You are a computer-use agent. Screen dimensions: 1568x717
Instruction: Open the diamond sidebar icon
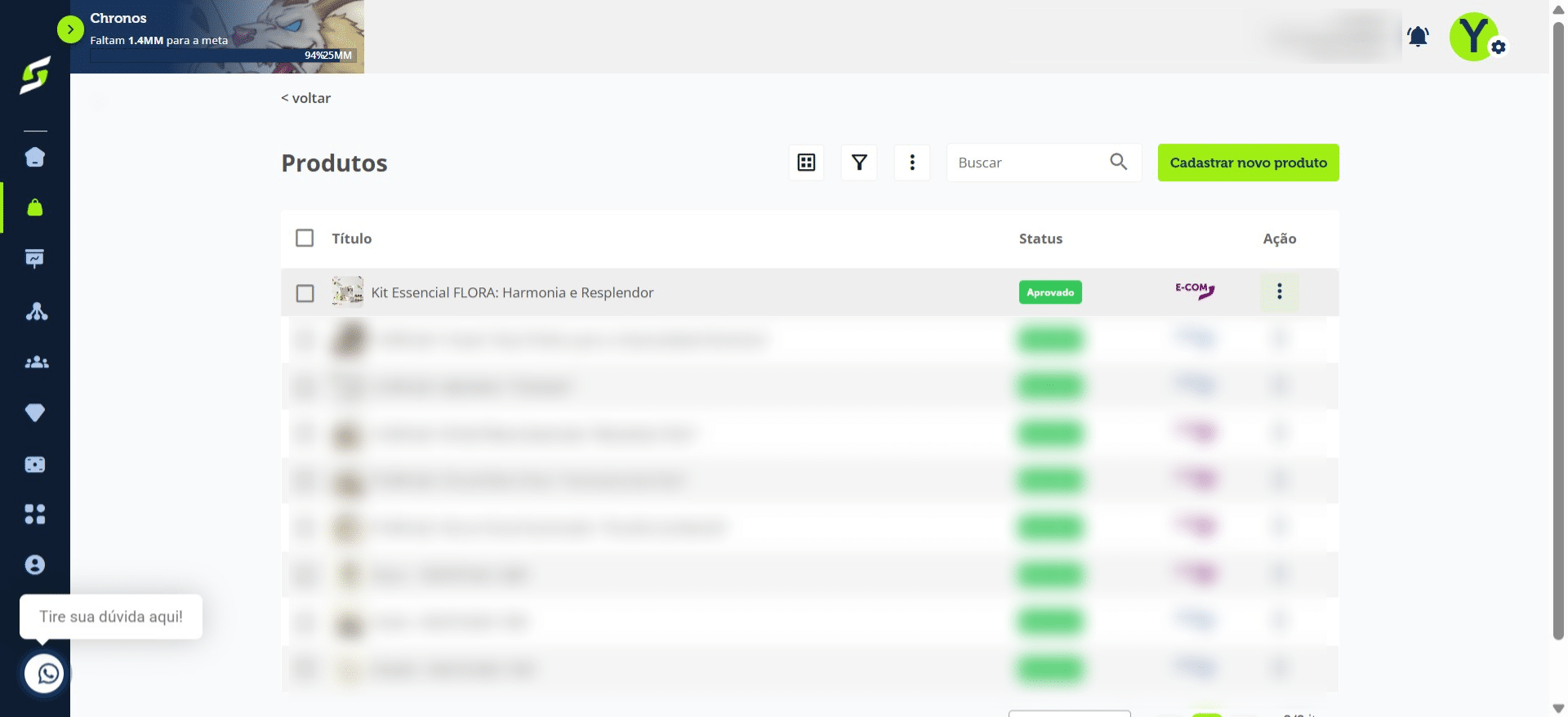(x=35, y=413)
